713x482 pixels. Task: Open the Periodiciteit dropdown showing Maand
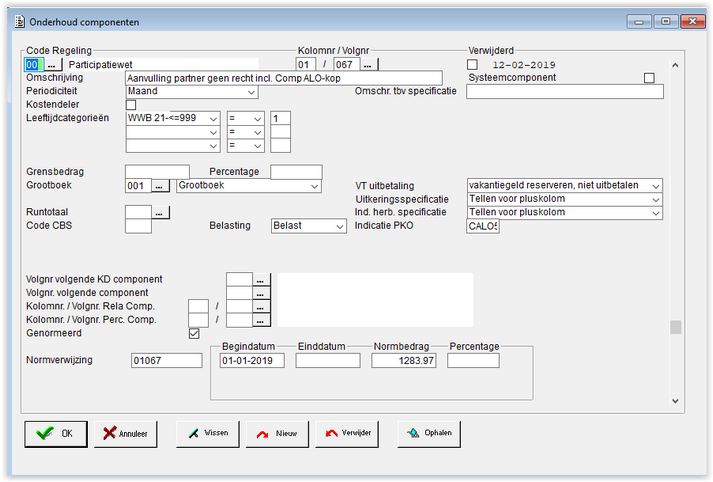point(192,91)
